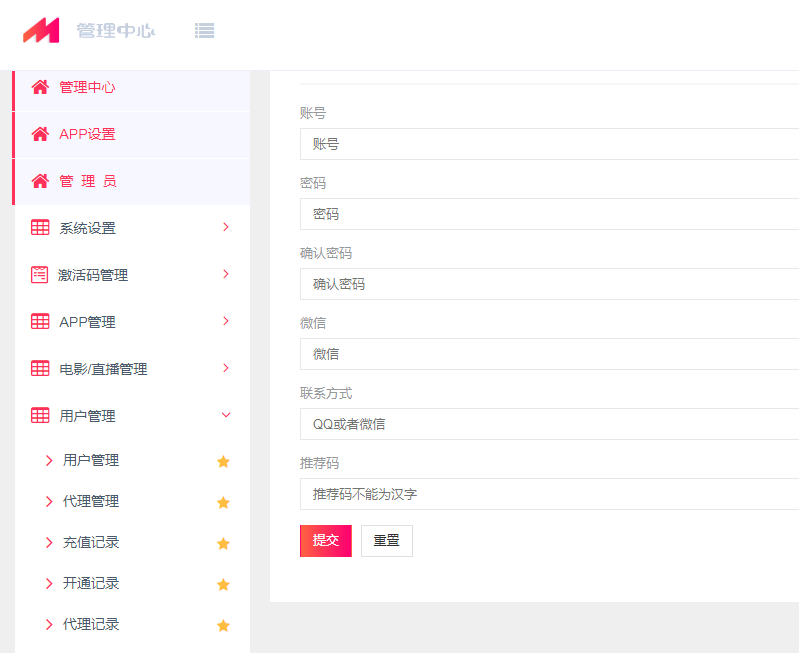Screen dimensions: 799x653
Task: Expand the 系统设置 menu arrow
Action: 226,227
